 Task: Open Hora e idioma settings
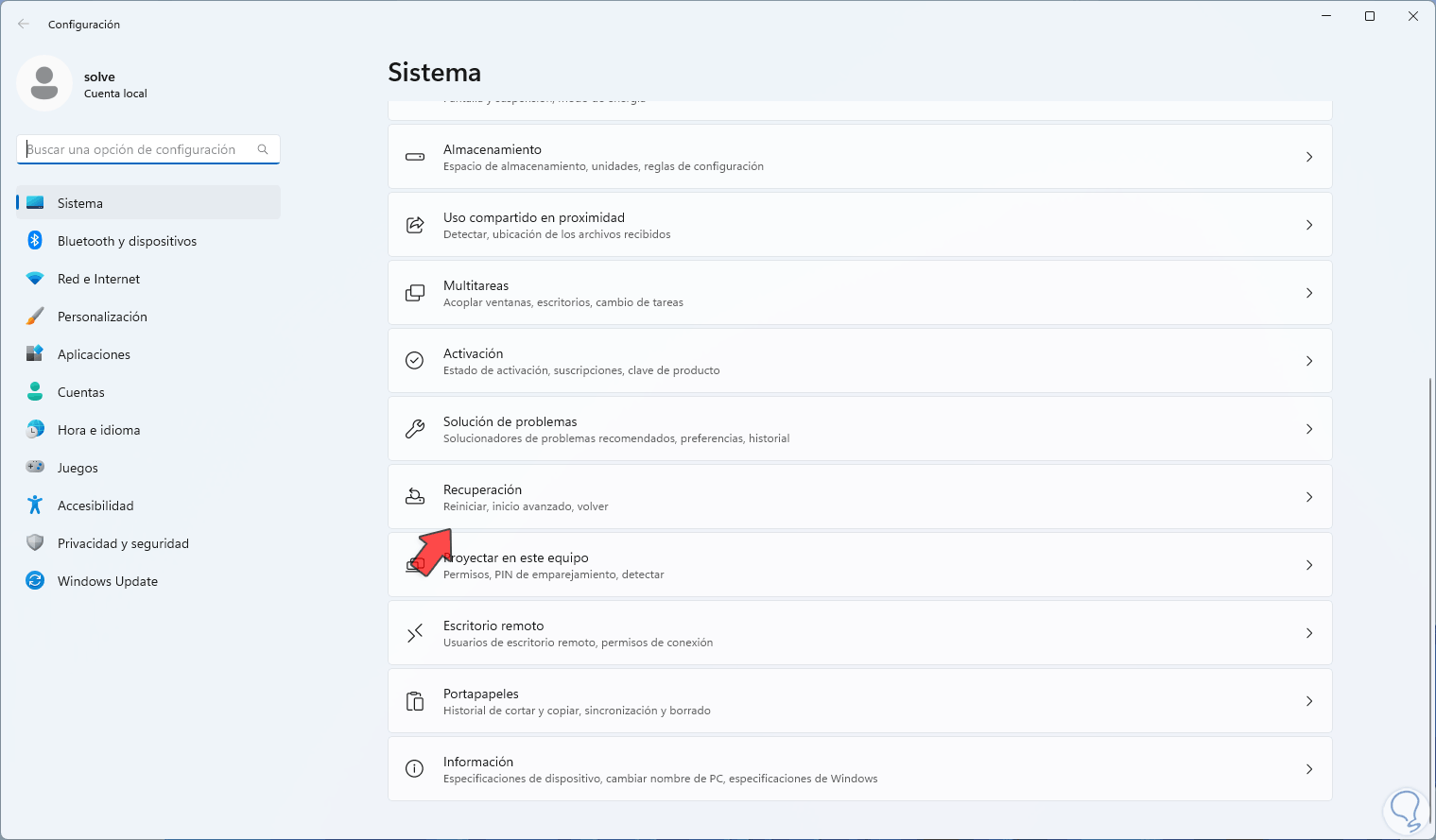[98, 430]
